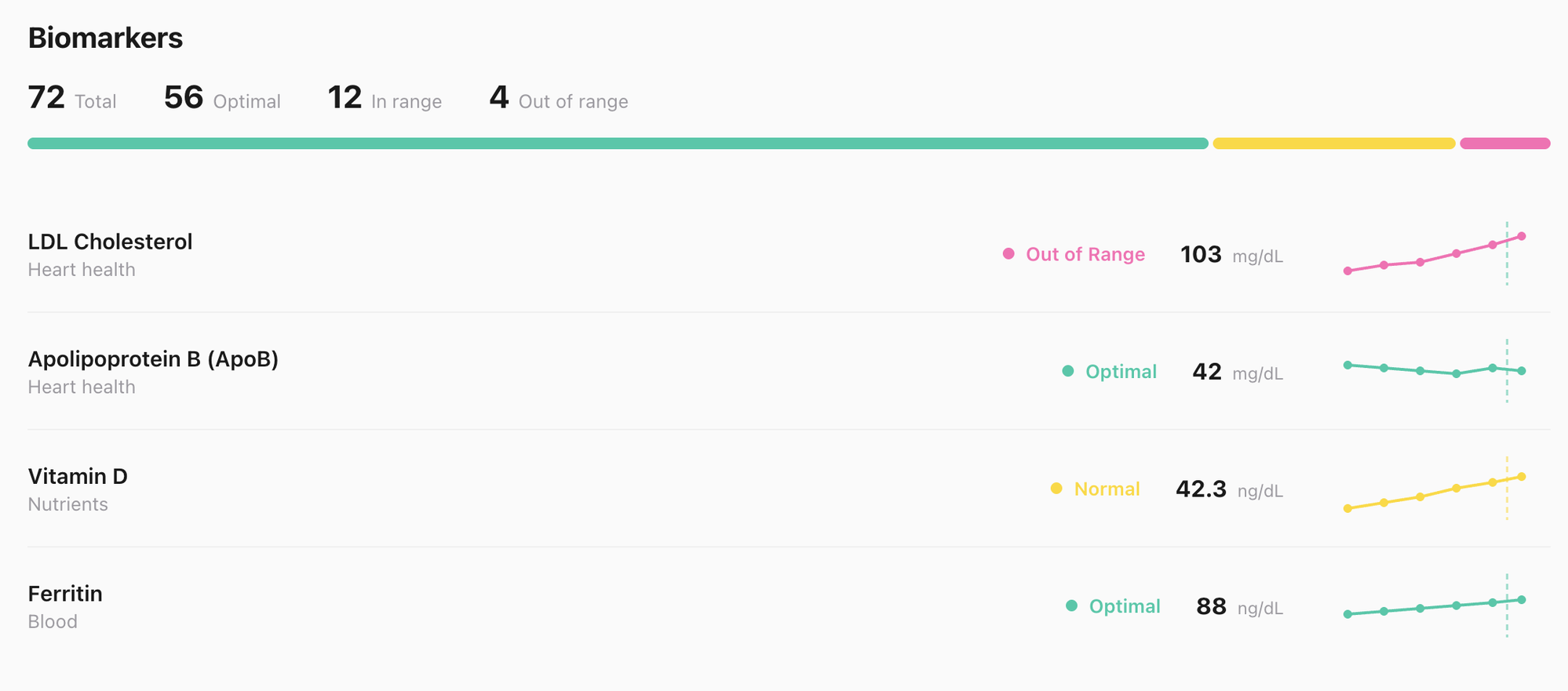Filter by 12 In range biomarkers
1568x691 pixels.
(384, 99)
